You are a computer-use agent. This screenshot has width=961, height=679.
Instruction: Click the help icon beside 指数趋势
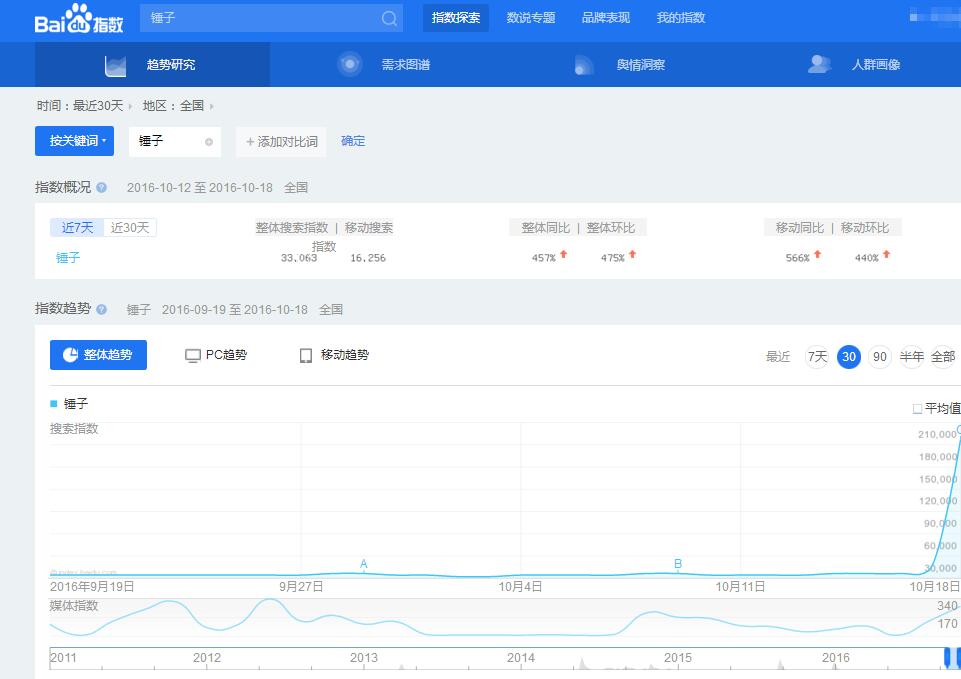coord(101,309)
